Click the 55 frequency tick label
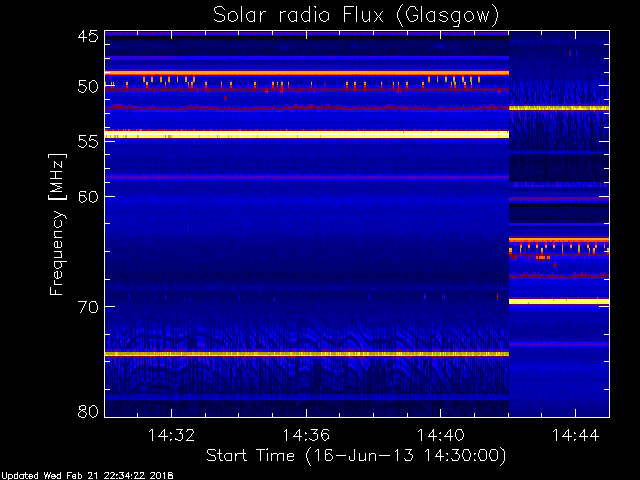640x480 pixels. click(88, 142)
